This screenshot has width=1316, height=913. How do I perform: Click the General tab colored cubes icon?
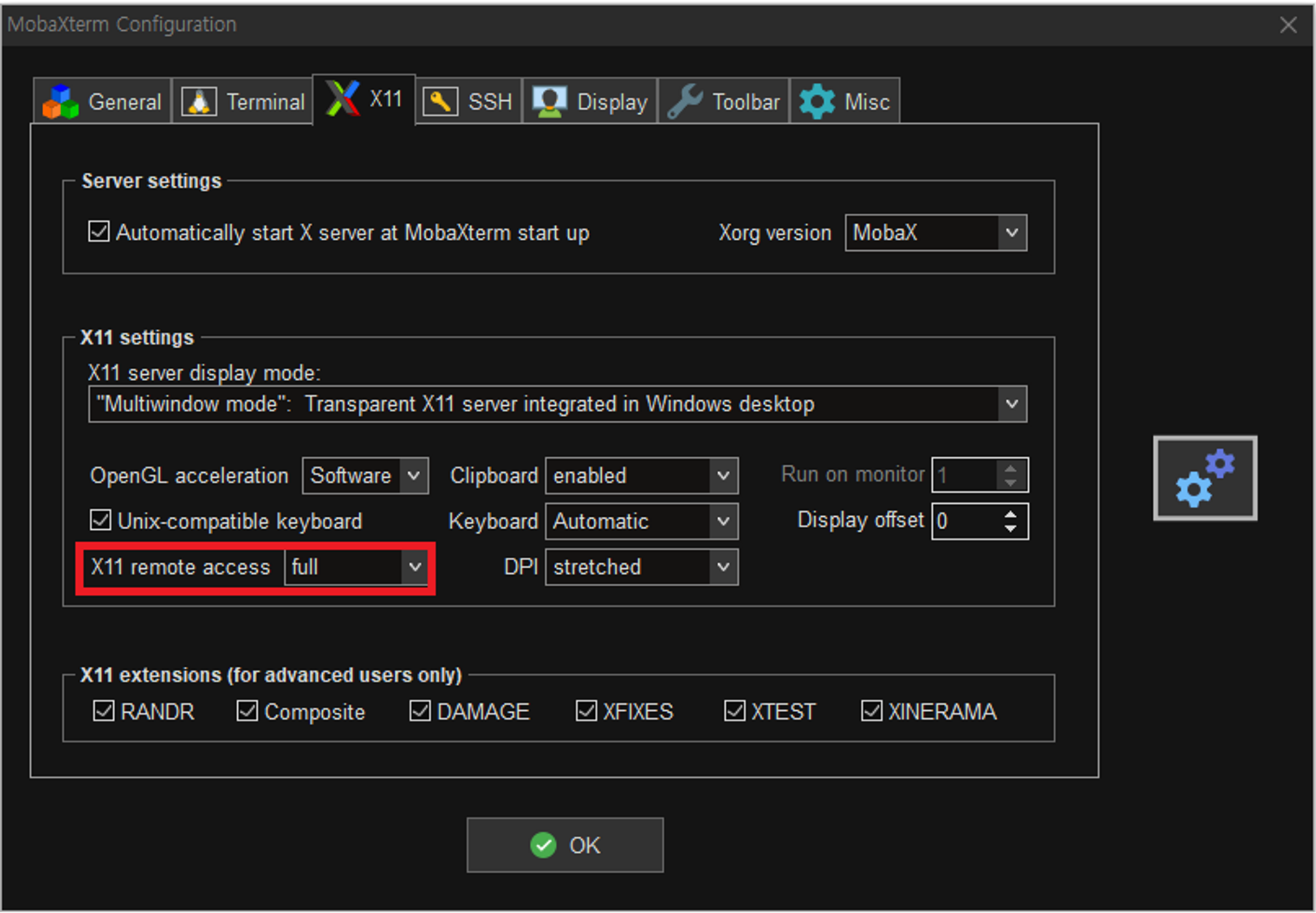(60, 102)
